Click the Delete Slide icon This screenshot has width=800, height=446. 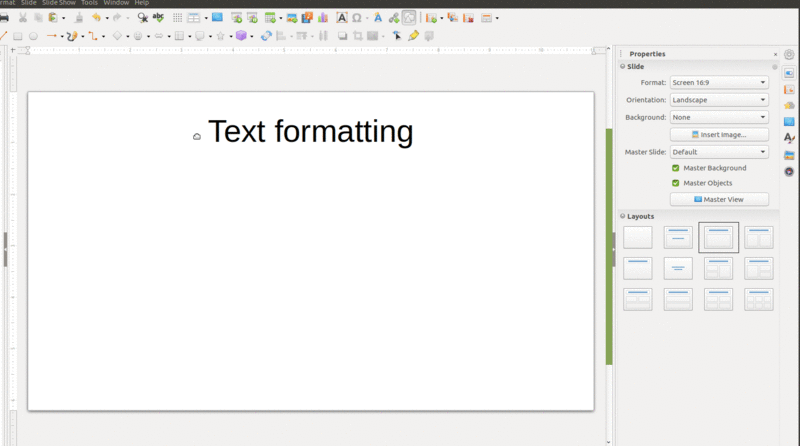pyautogui.click(x=468, y=18)
